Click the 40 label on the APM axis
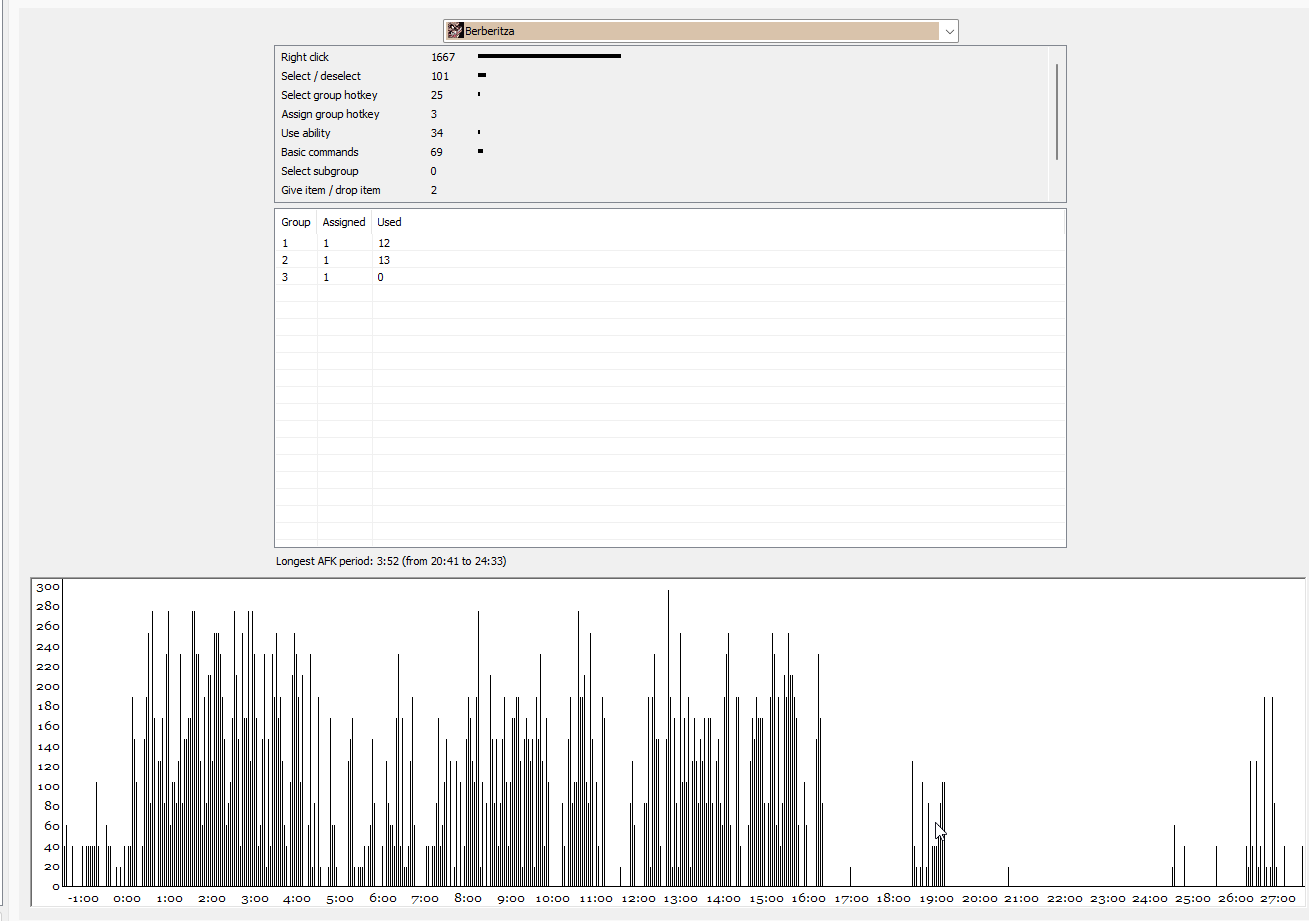The height and width of the screenshot is (921, 1309). coord(52,846)
